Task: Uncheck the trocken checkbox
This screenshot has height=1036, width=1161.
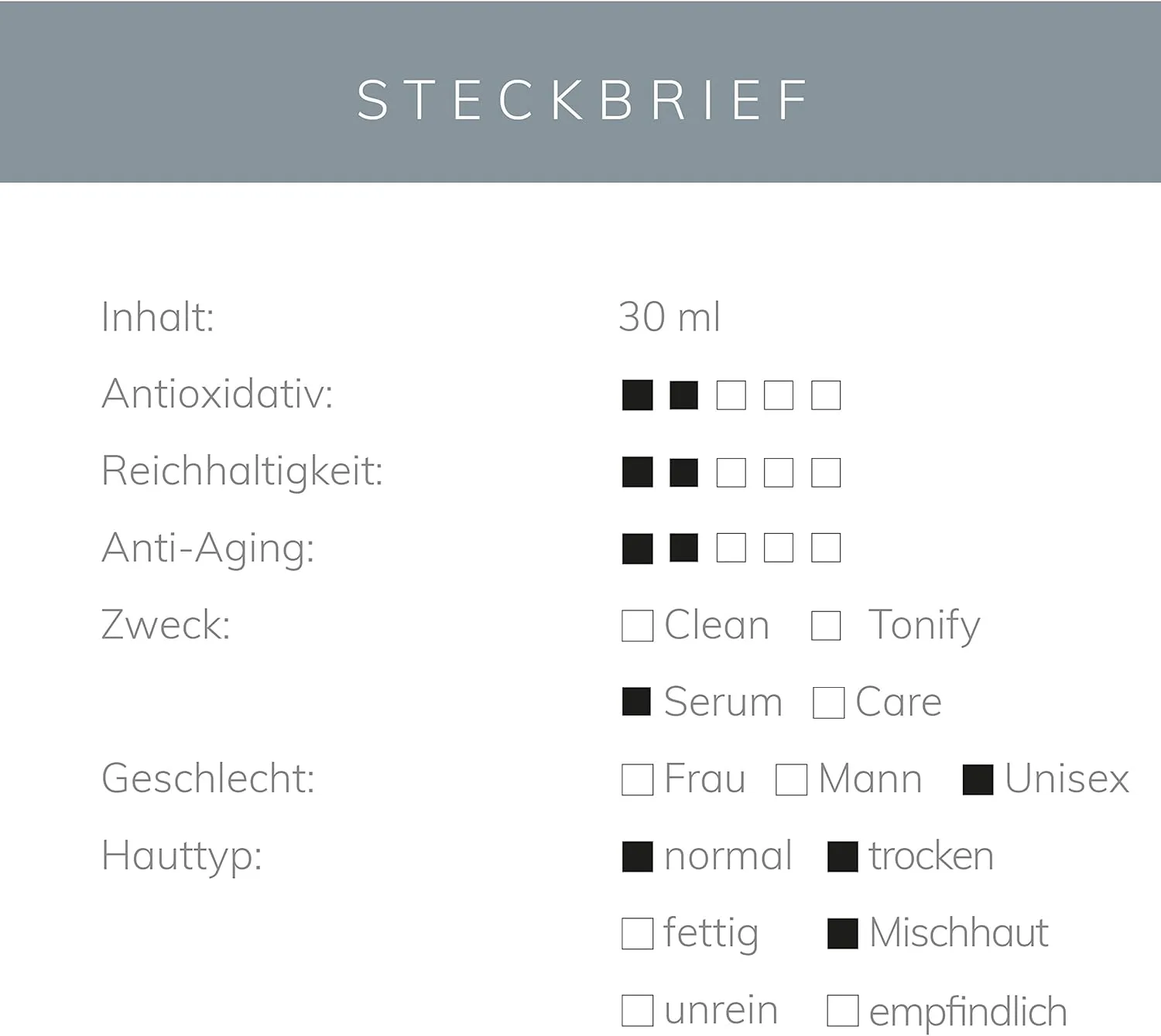Action: click(842, 856)
